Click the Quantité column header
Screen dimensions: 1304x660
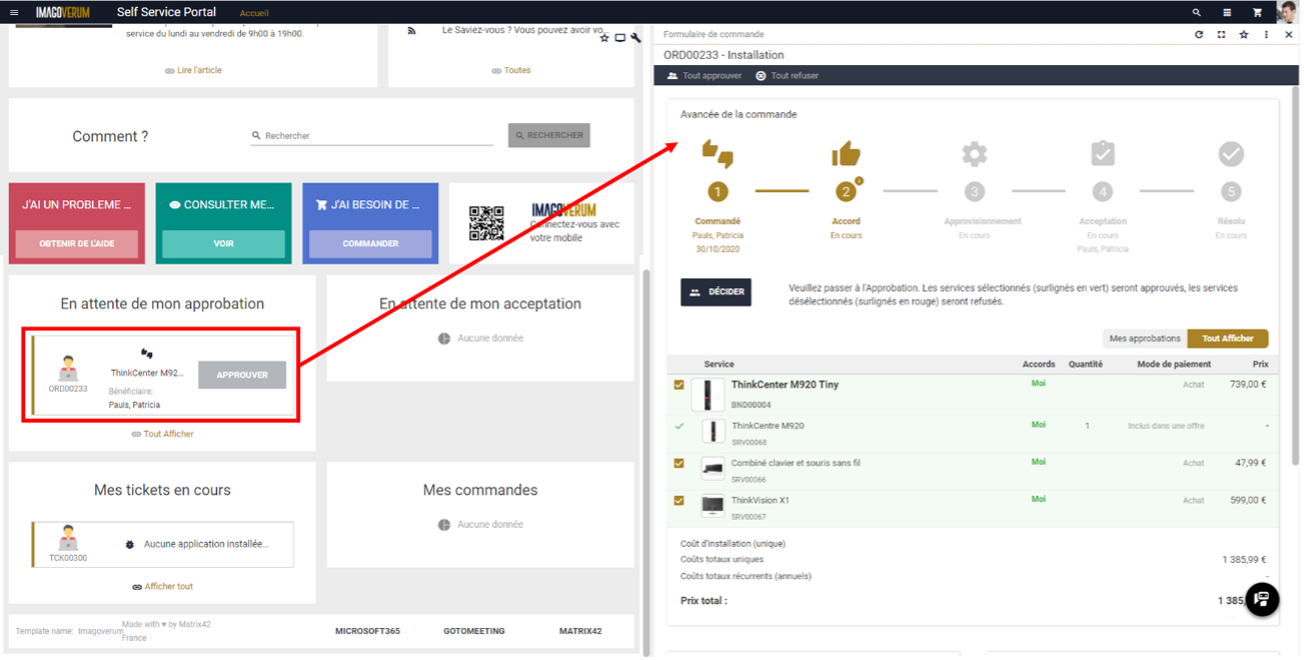pos(1086,364)
